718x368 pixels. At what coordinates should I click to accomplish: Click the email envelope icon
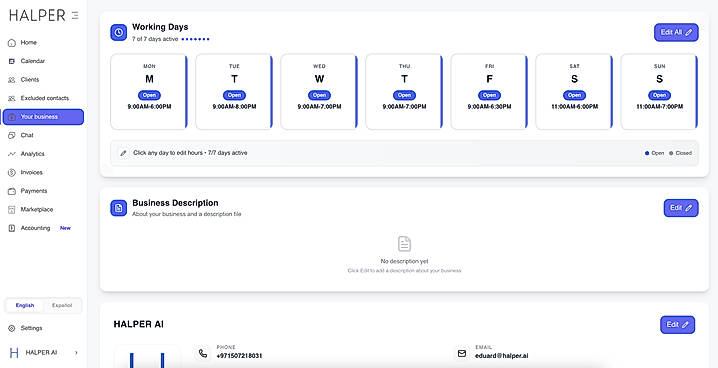click(462, 353)
